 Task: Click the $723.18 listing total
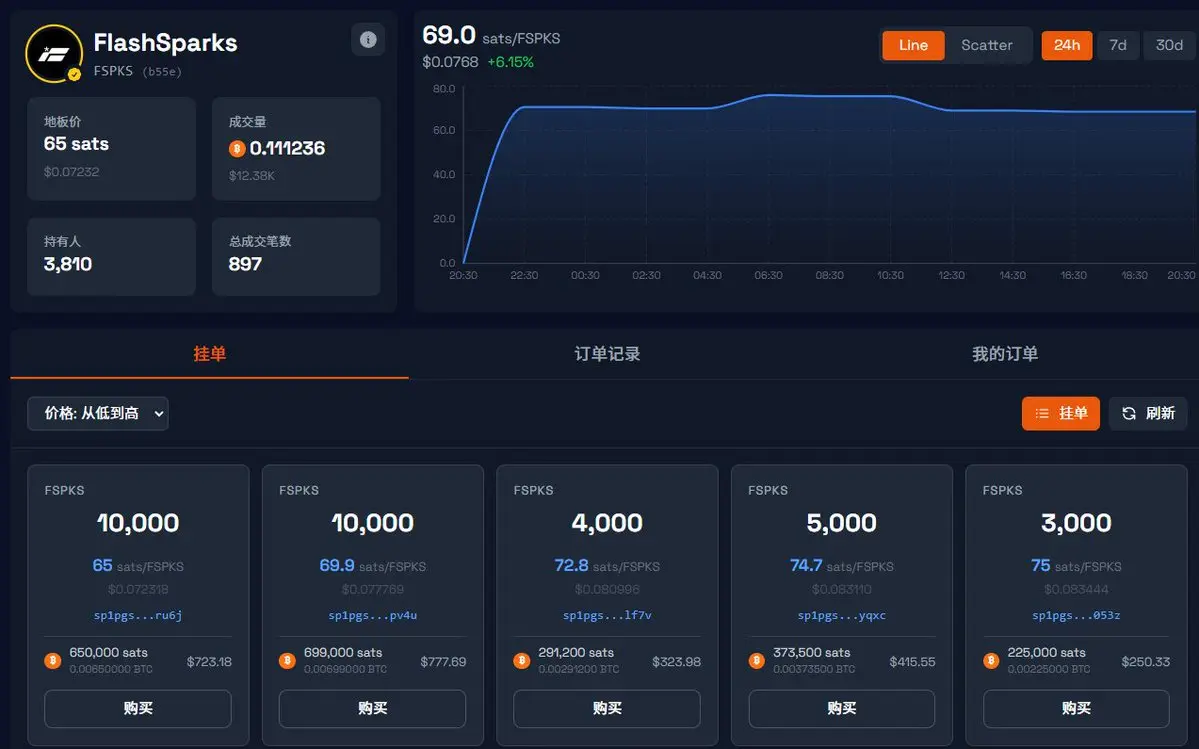(x=209, y=662)
